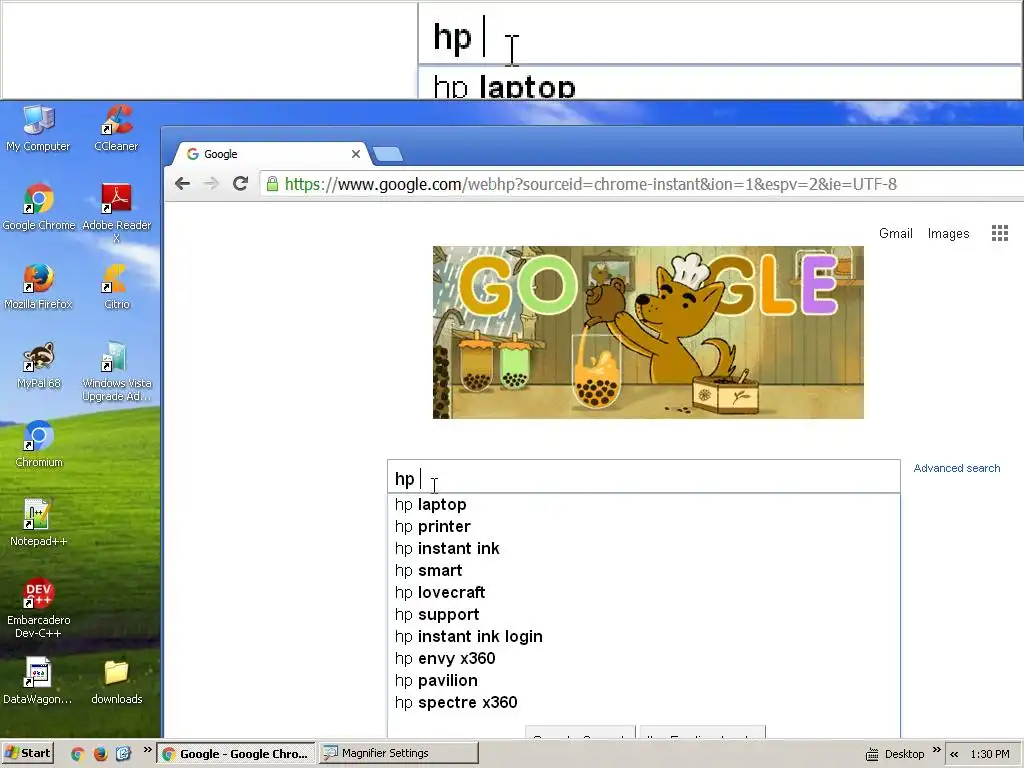Click inside the Google search box
This screenshot has width=1024, height=768.
(643, 477)
